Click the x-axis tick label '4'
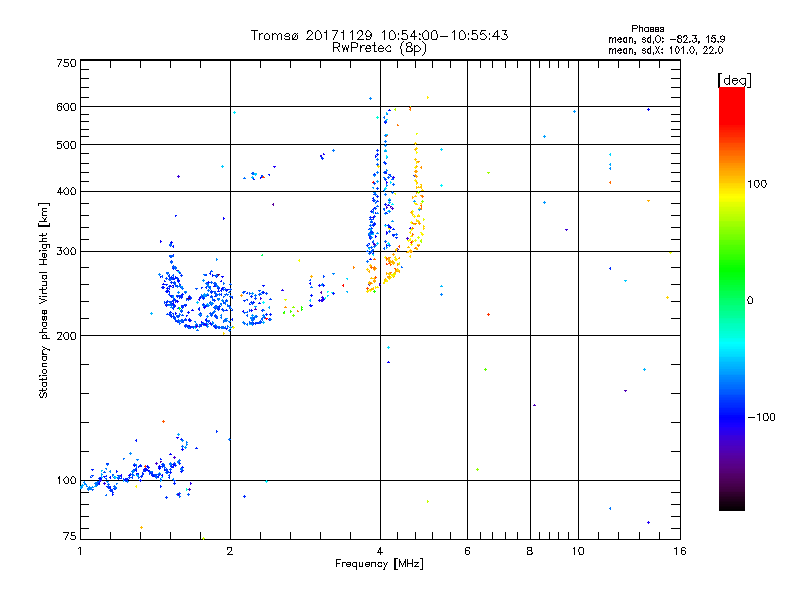Viewport: 800px width, 600px height. tap(380, 551)
